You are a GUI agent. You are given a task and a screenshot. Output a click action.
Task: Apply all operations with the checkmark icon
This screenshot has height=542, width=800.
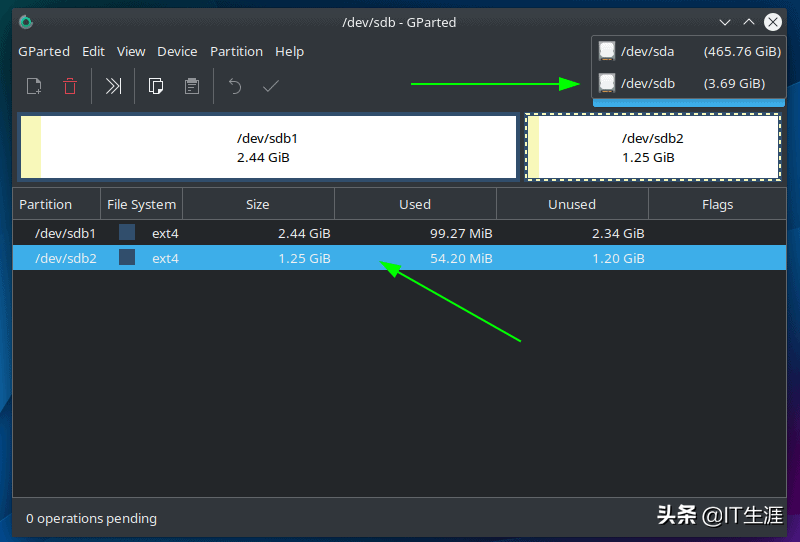coord(270,87)
